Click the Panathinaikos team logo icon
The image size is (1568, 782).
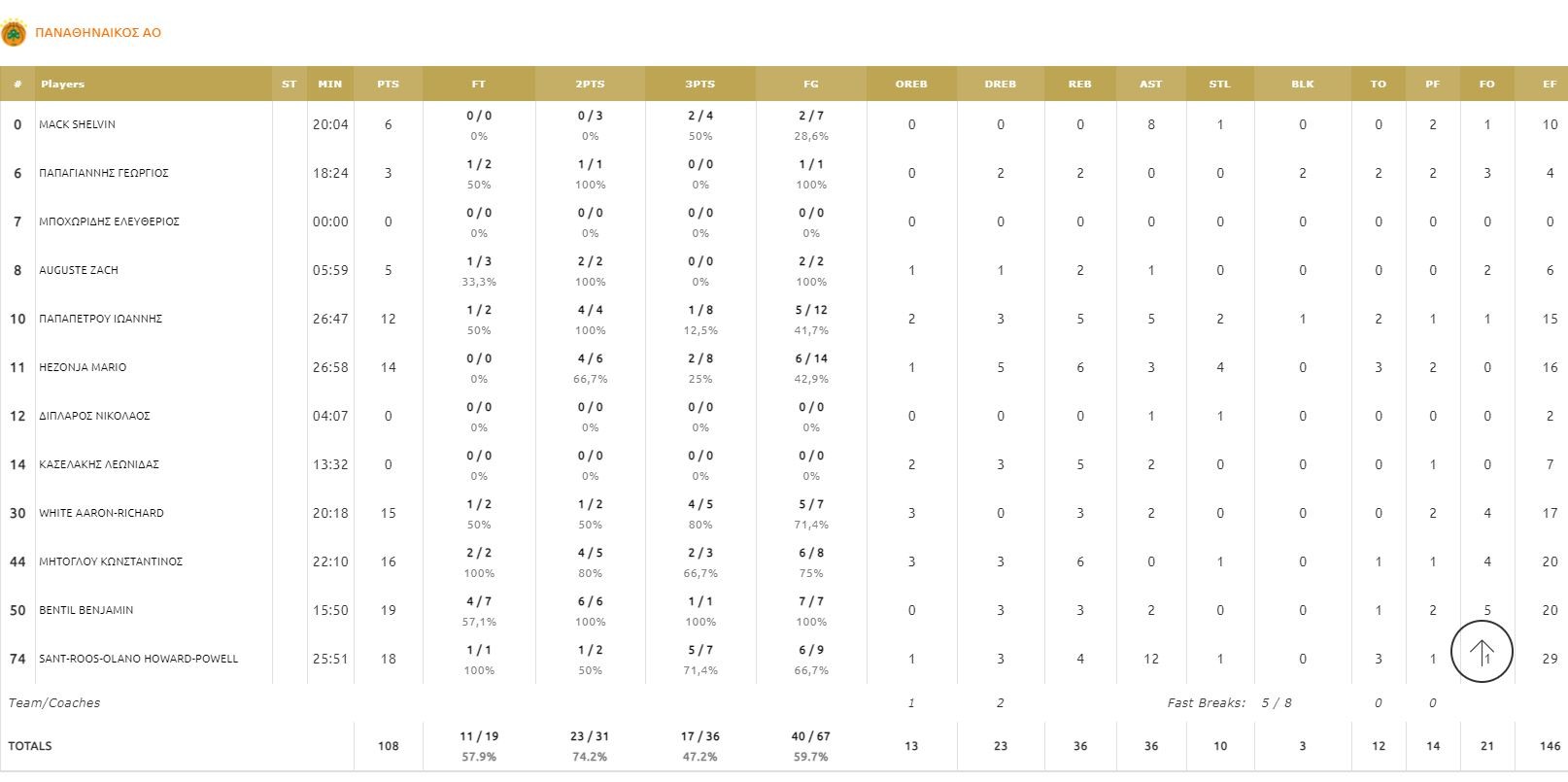click(14, 33)
